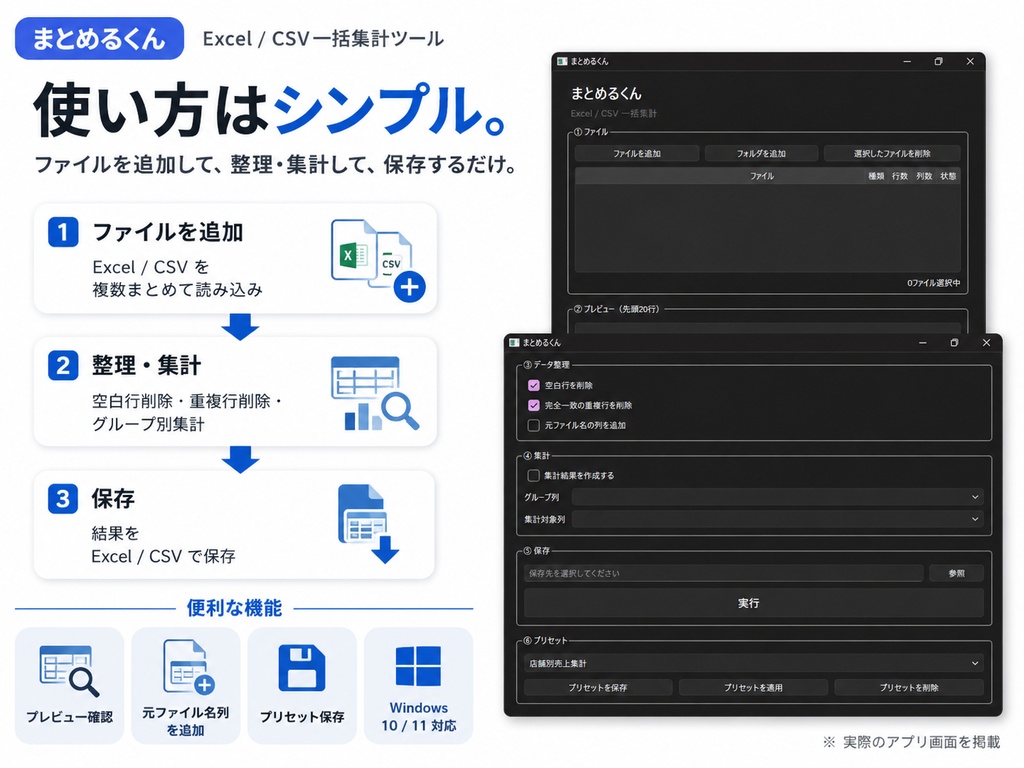Image resolution: width=1024 pixels, height=768 pixels.
Task: Click 選択したファイルを削除 button
Action: click(892, 153)
